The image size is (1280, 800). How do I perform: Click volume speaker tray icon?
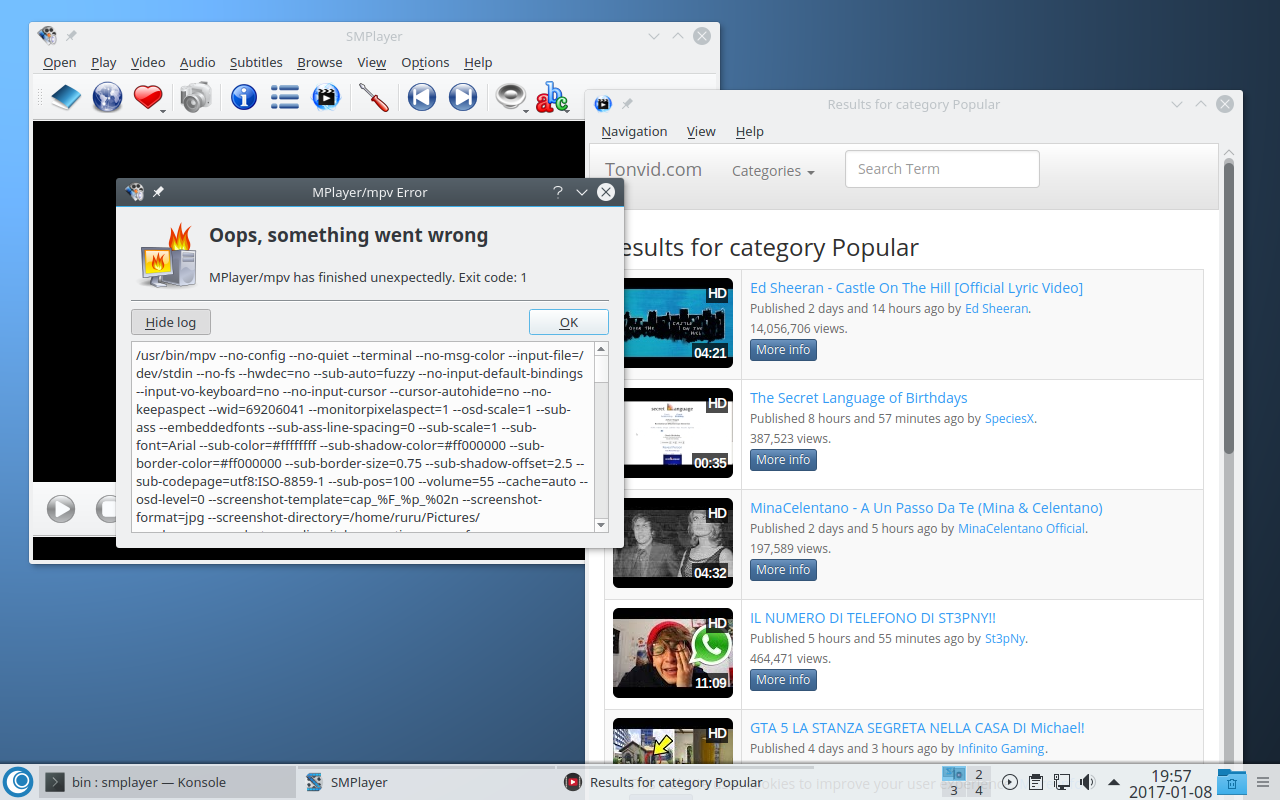click(x=1087, y=782)
